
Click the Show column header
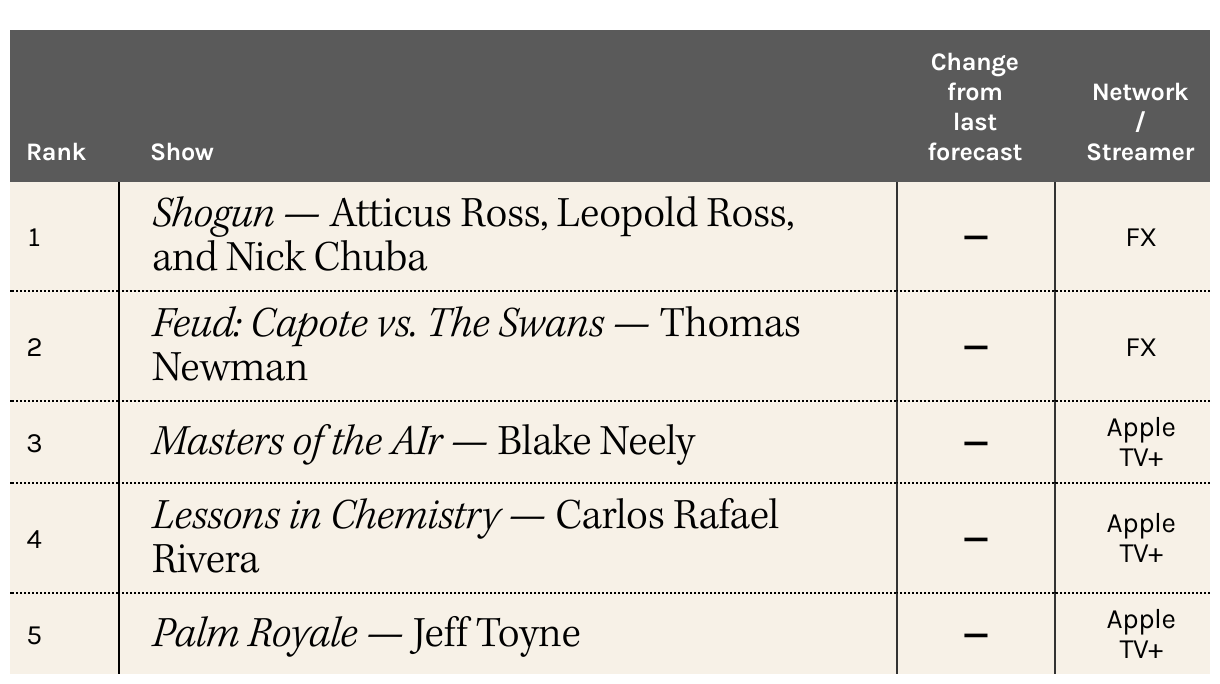[x=182, y=152]
